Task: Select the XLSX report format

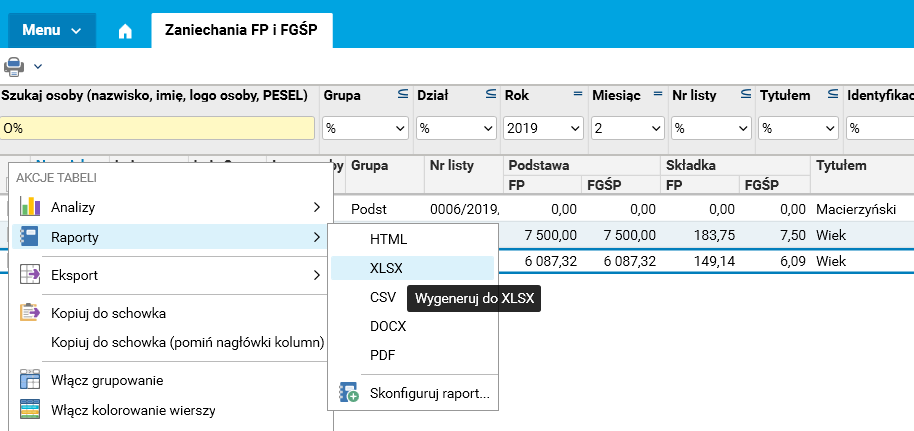Action: pos(386,268)
